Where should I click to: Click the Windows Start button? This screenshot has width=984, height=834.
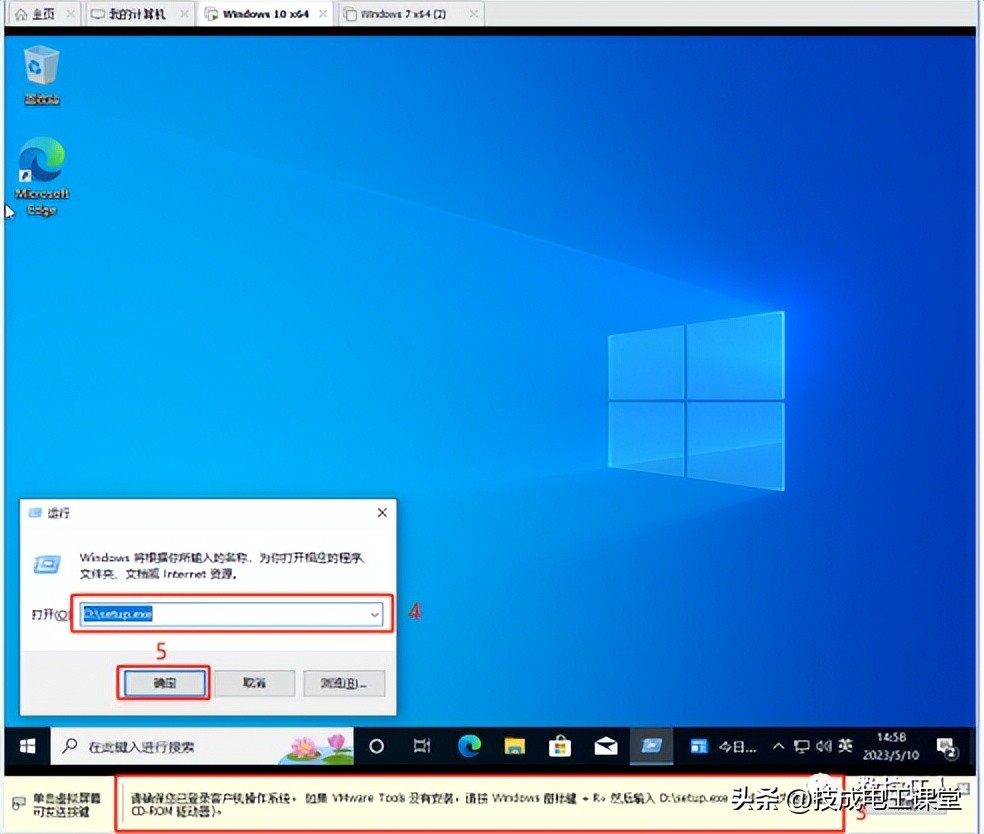pos(28,746)
